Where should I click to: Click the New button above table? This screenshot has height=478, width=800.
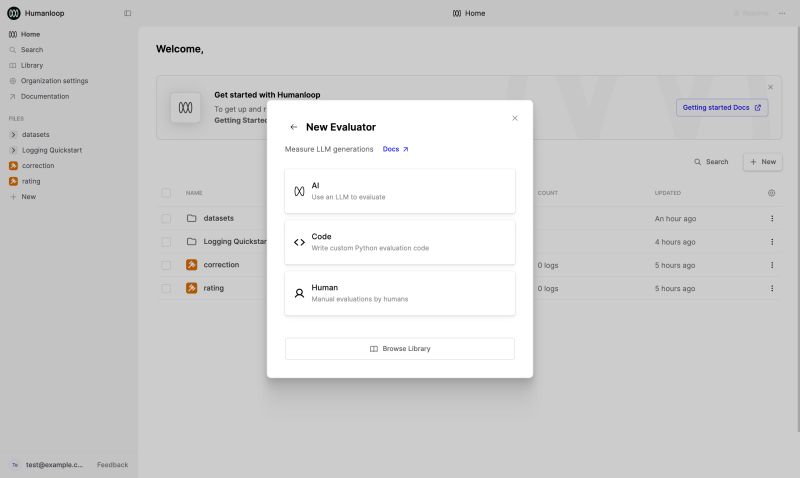coord(763,162)
